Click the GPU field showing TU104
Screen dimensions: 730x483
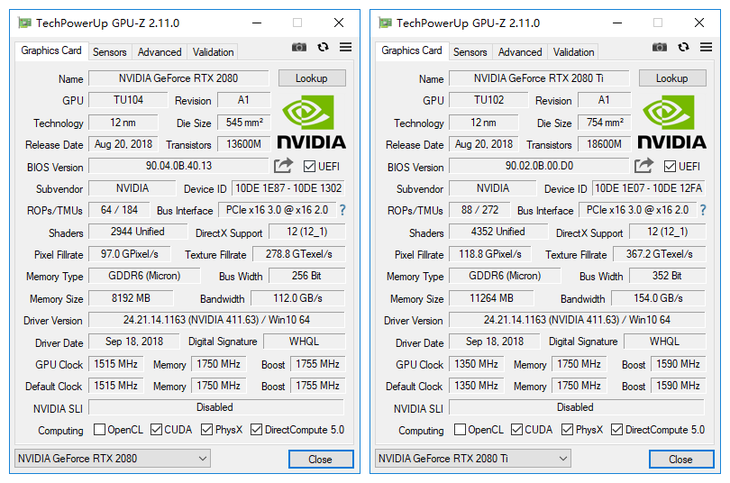[x=128, y=100]
